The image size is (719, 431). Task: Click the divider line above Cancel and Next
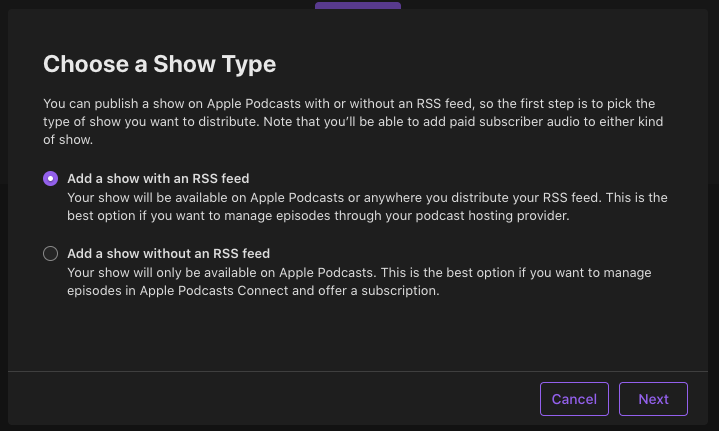click(358, 371)
